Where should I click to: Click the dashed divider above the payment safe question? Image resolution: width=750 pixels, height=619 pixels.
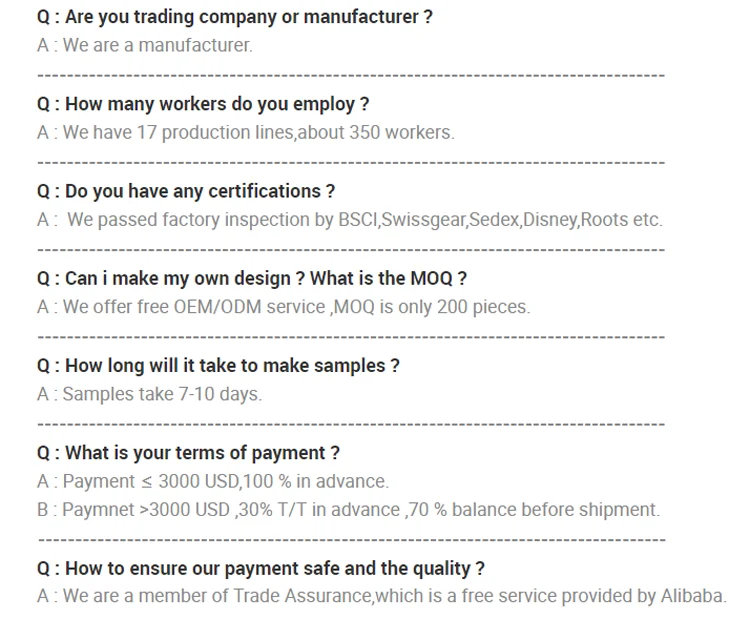(x=350, y=539)
